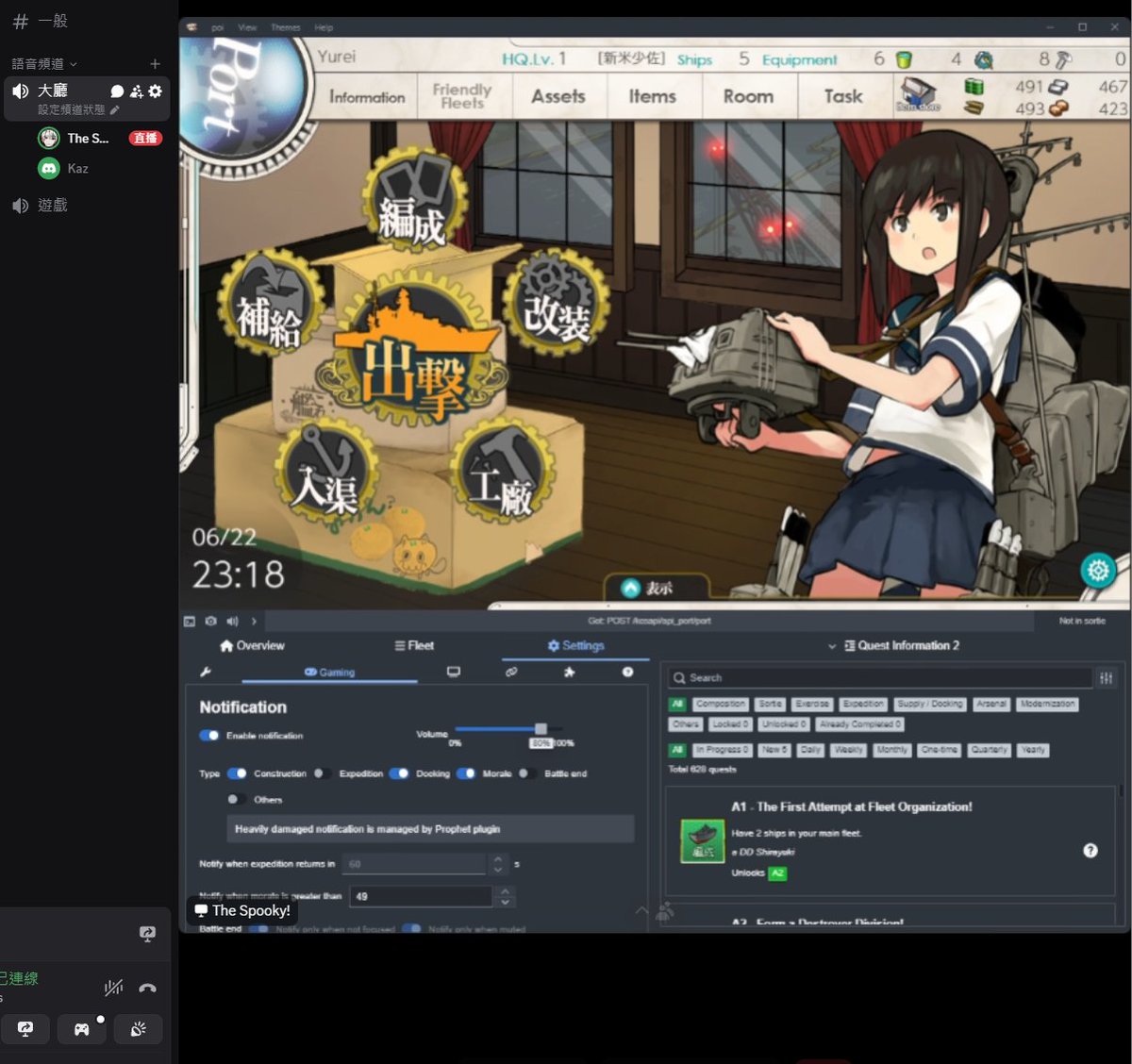Screen dimensions: 1132x1064
Task: Open poi developer tools terminal icon
Action: (190, 621)
